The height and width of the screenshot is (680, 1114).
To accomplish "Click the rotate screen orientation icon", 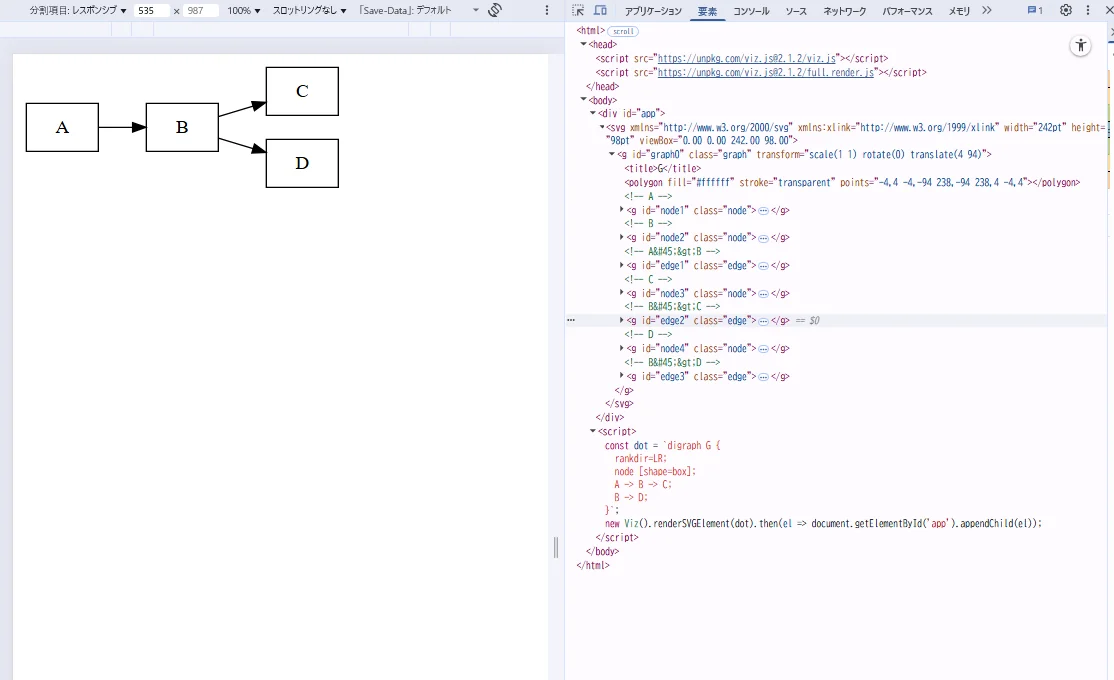I will (x=495, y=10).
